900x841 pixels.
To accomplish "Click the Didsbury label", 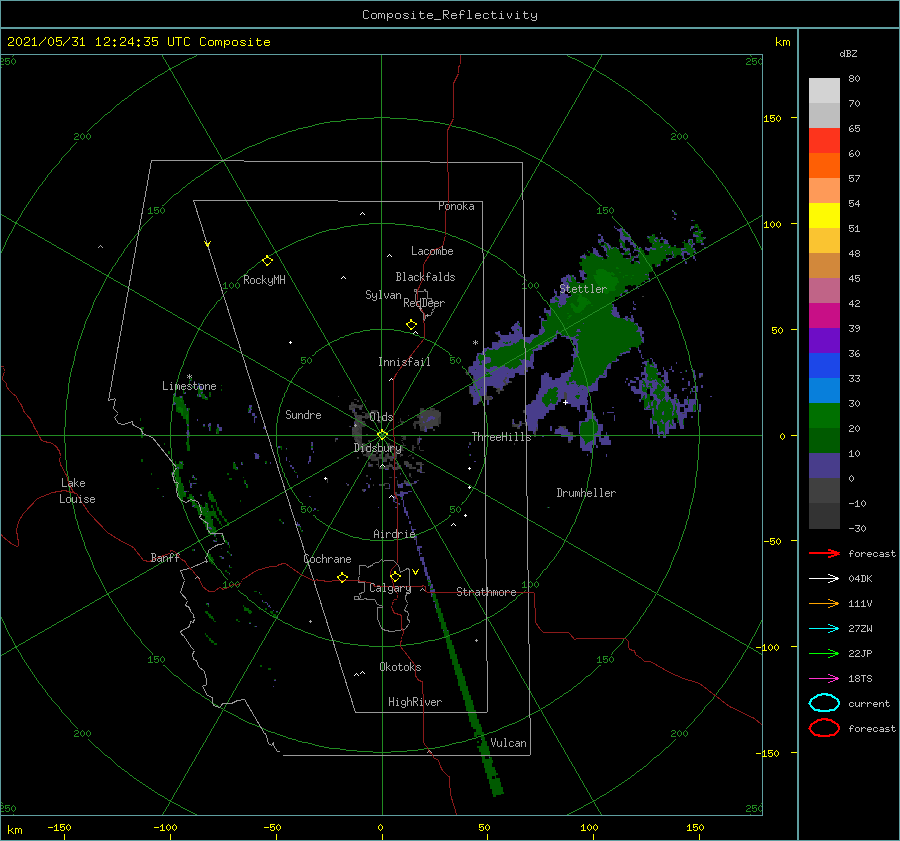I will (x=378, y=448).
